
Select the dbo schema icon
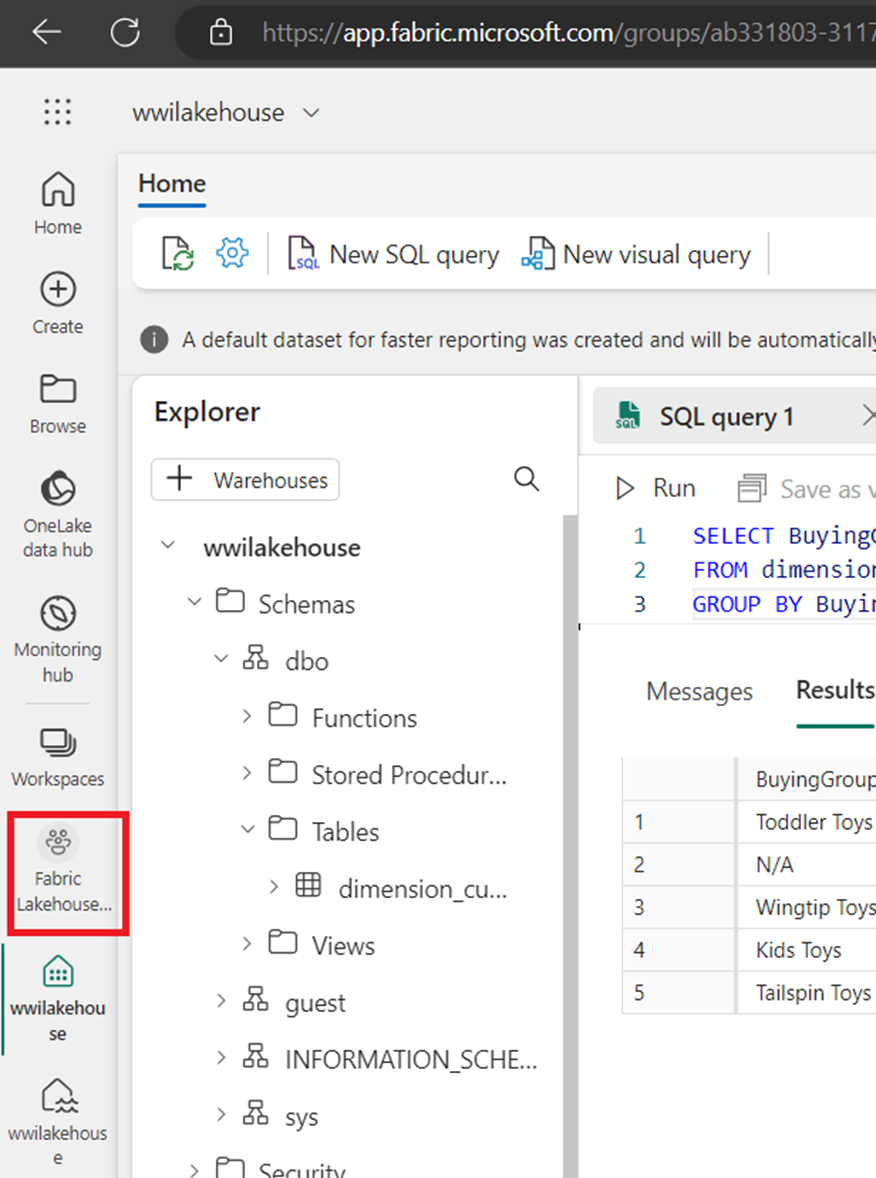[x=255, y=657]
